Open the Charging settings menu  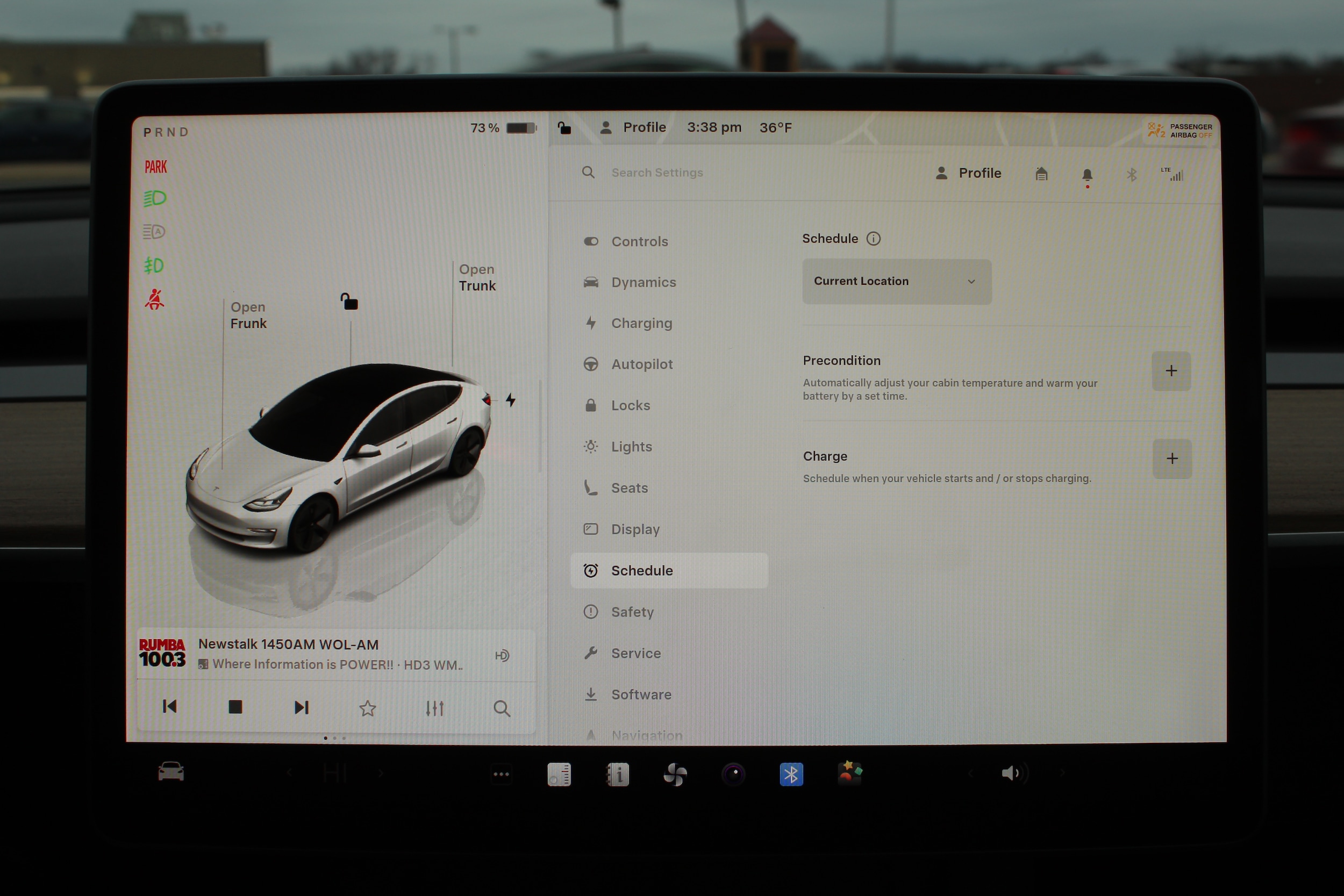tap(641, 324)
